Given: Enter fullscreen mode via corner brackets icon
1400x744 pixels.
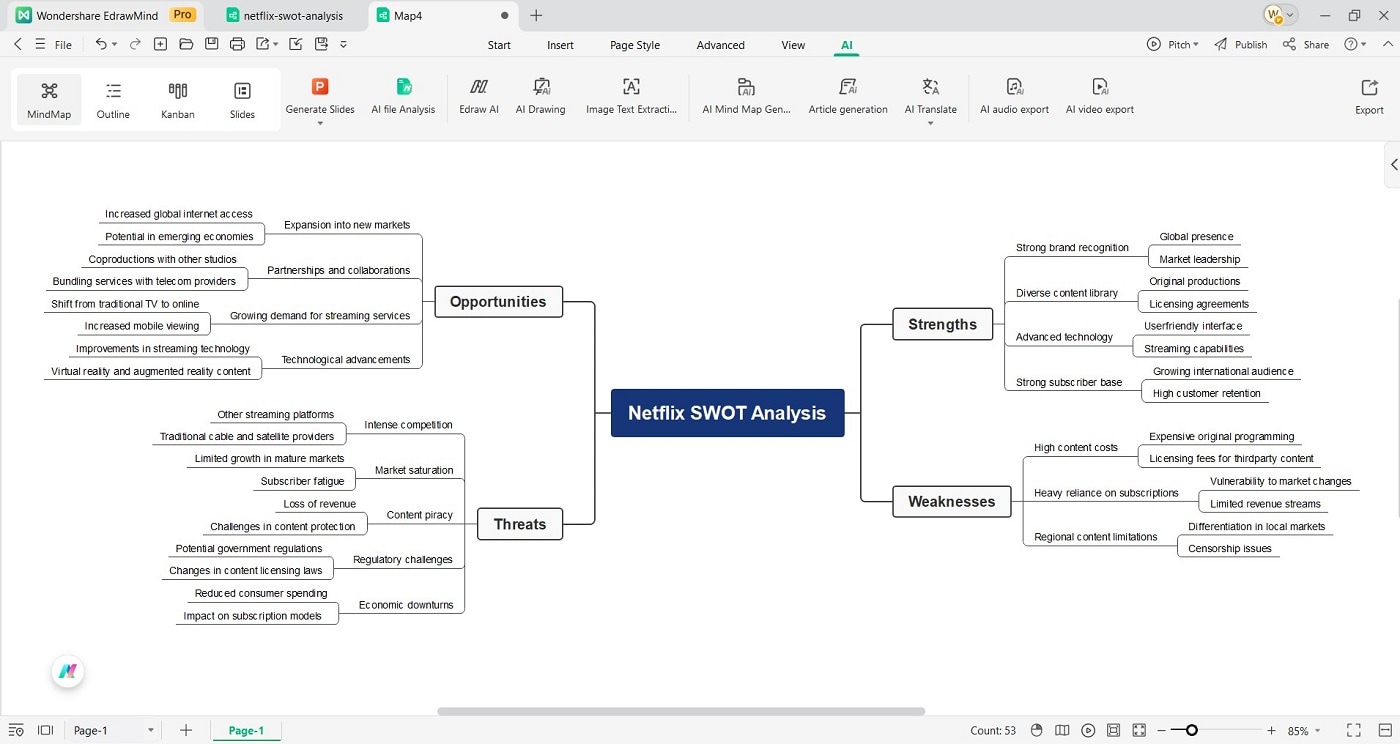Looking at the screenshot, I should [1353, 730].
